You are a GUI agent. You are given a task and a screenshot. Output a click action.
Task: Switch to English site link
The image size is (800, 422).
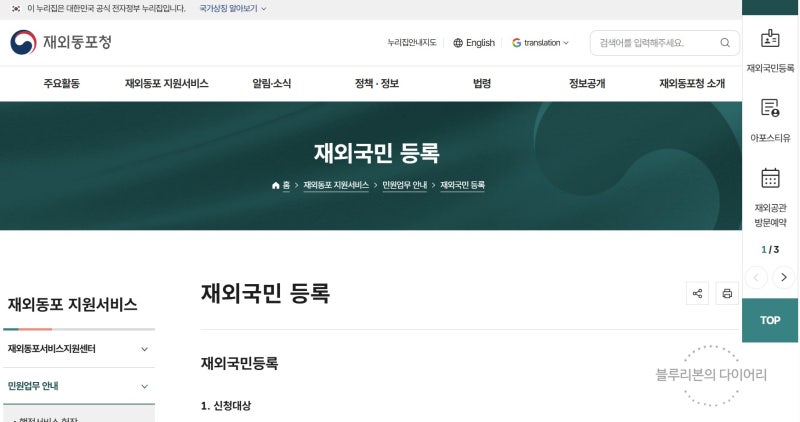[x=480, y=43]
